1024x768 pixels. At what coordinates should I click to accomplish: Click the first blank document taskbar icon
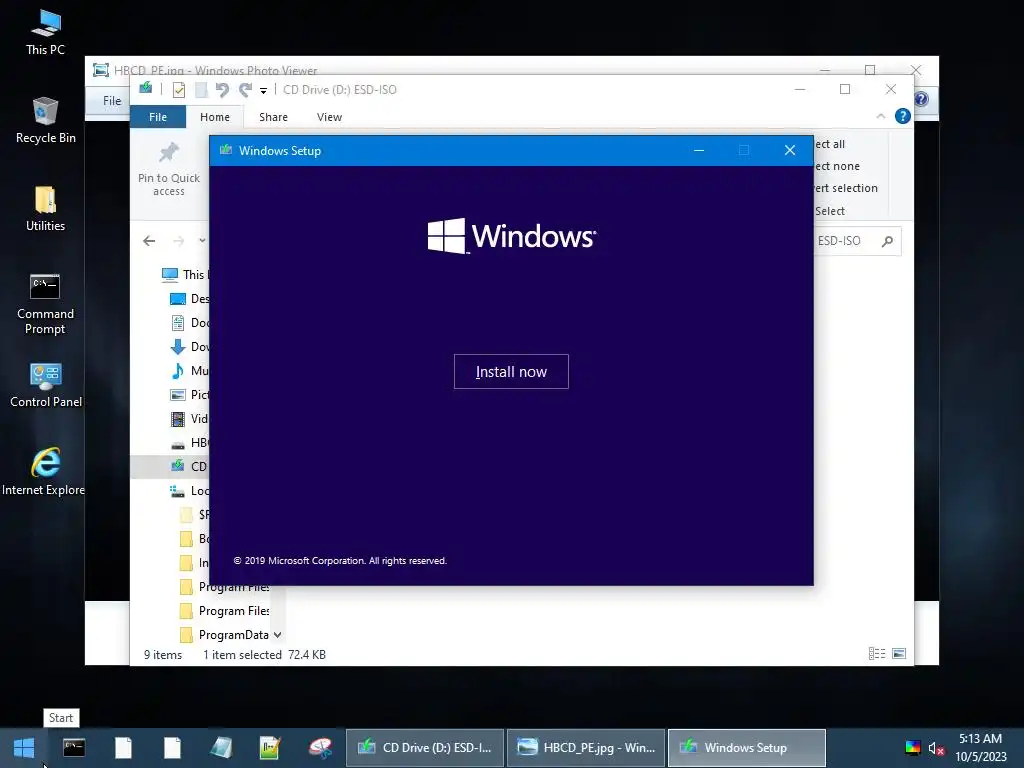click(123, 748)
